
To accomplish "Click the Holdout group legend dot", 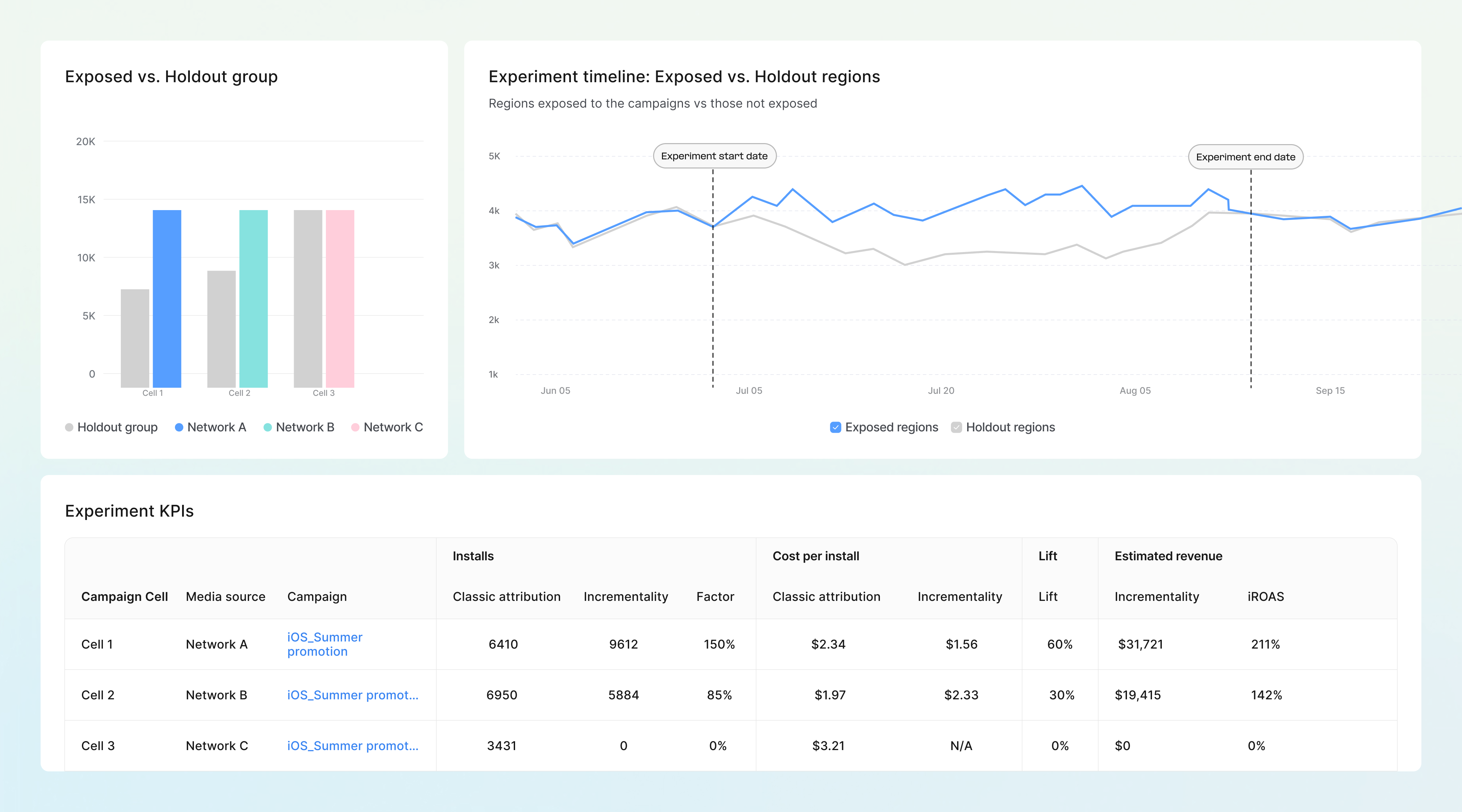I will (x=69, y=427).
